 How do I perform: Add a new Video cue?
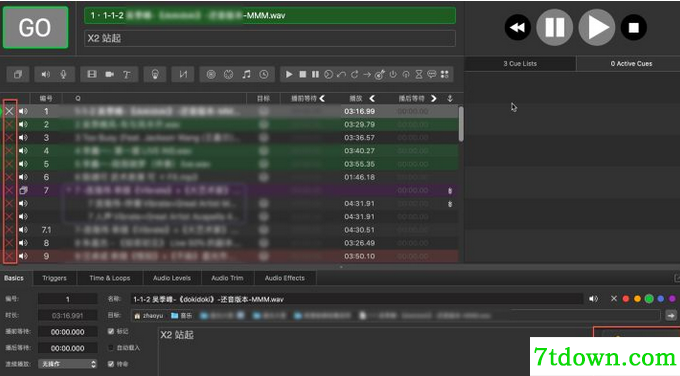92,75
